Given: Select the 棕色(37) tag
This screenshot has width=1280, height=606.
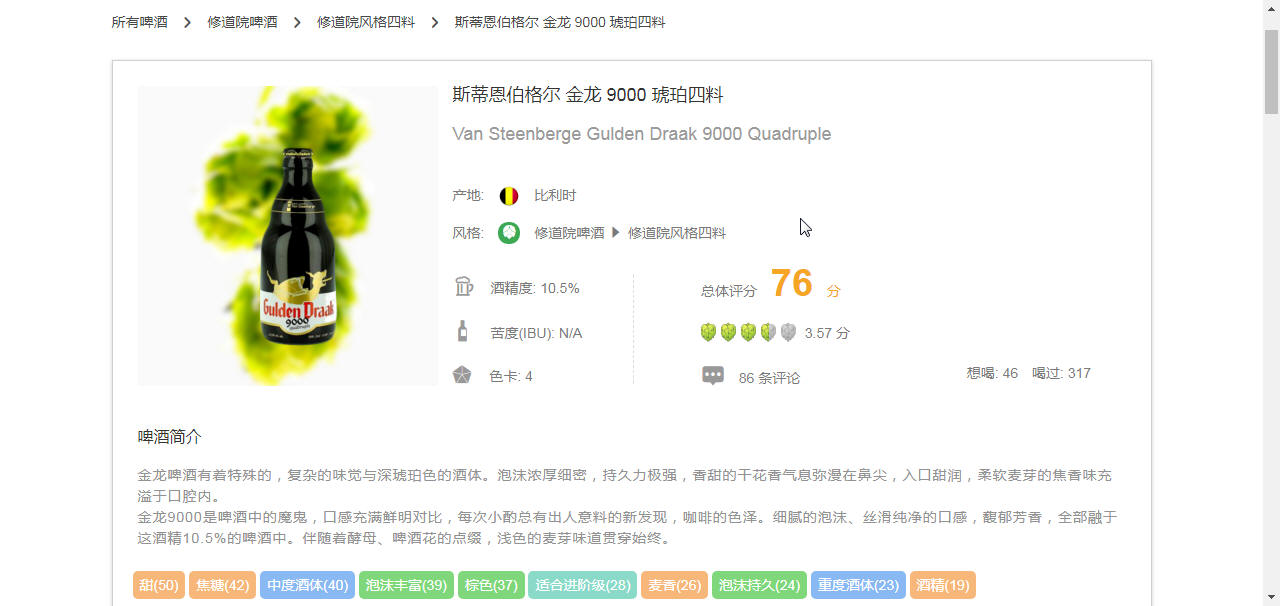Looking at the screenshot, I should click(491, 585).
